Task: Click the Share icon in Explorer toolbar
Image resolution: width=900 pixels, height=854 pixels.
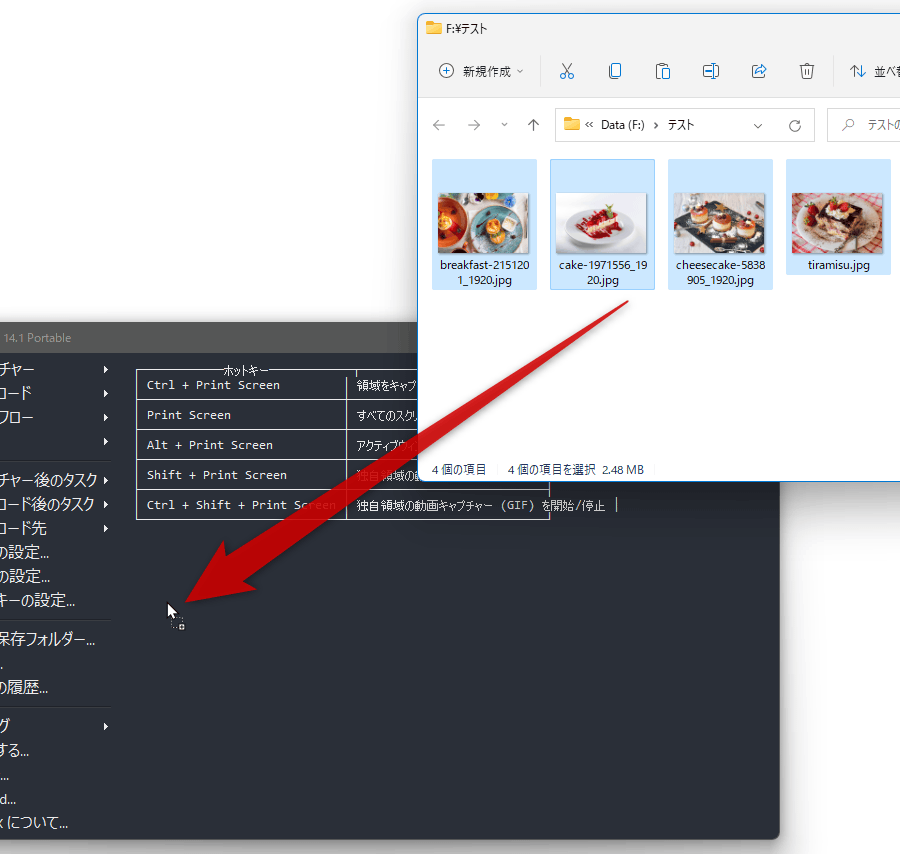Action: coord(759,71)
